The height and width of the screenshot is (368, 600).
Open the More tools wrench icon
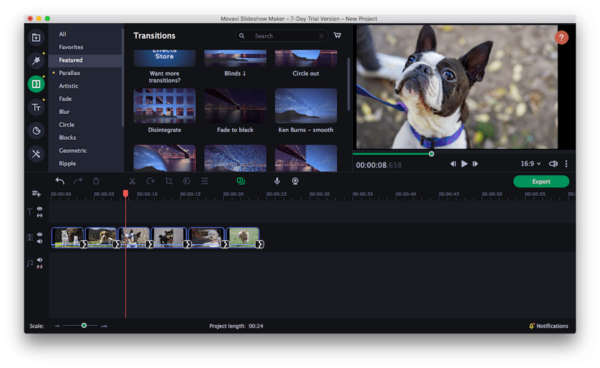(x=36, y=154)
